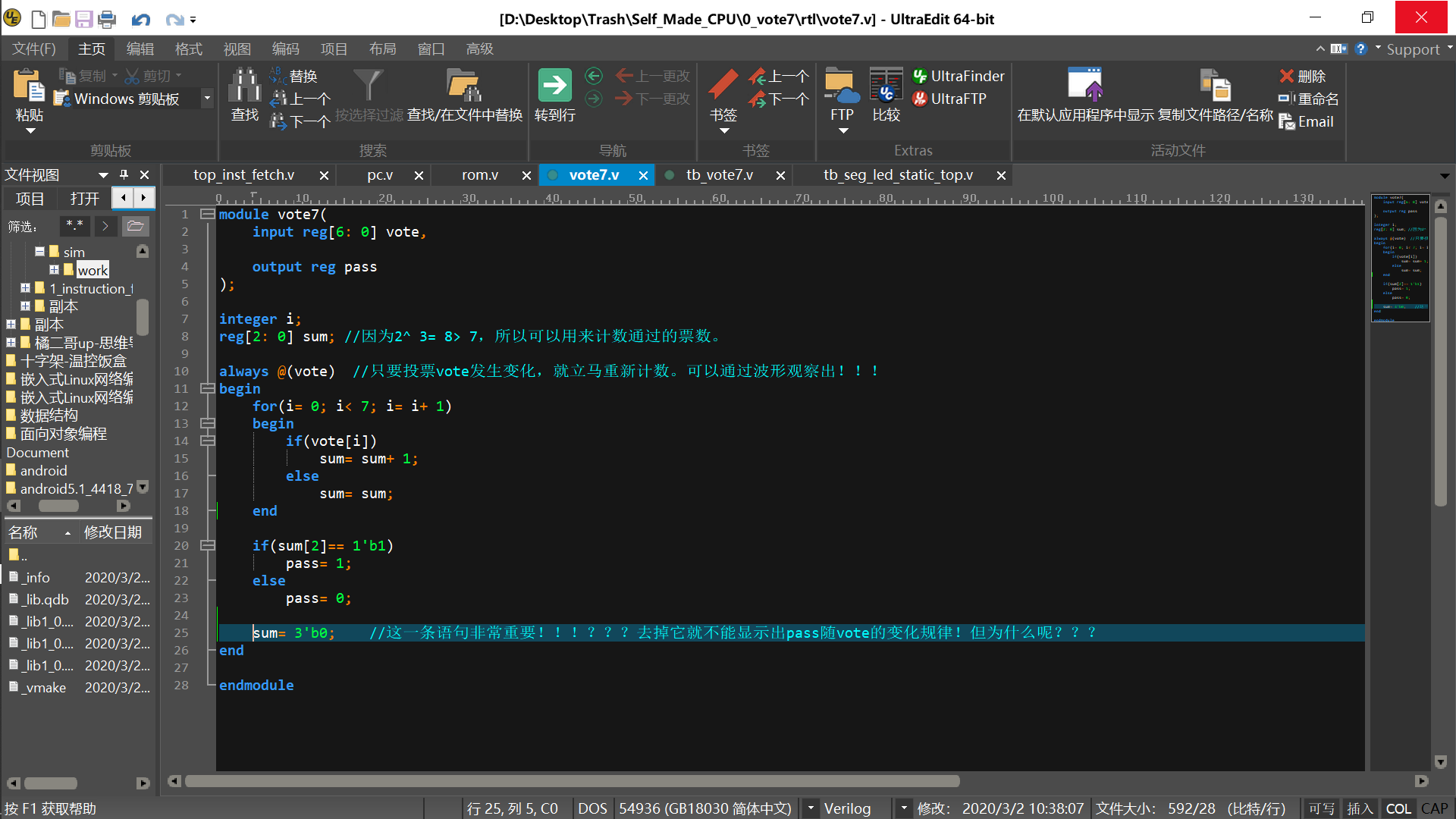Click the Paste icon in the ribbon

point(29,86)
